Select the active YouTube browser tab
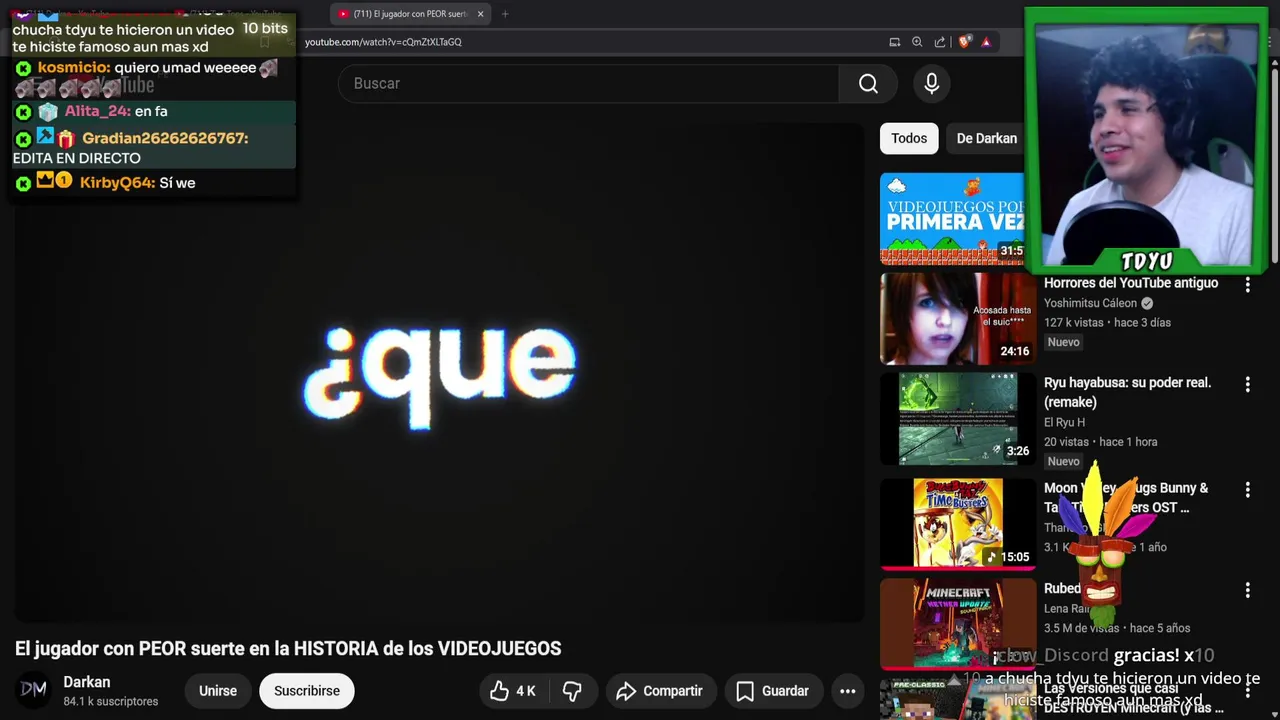 tap(410, 14)
